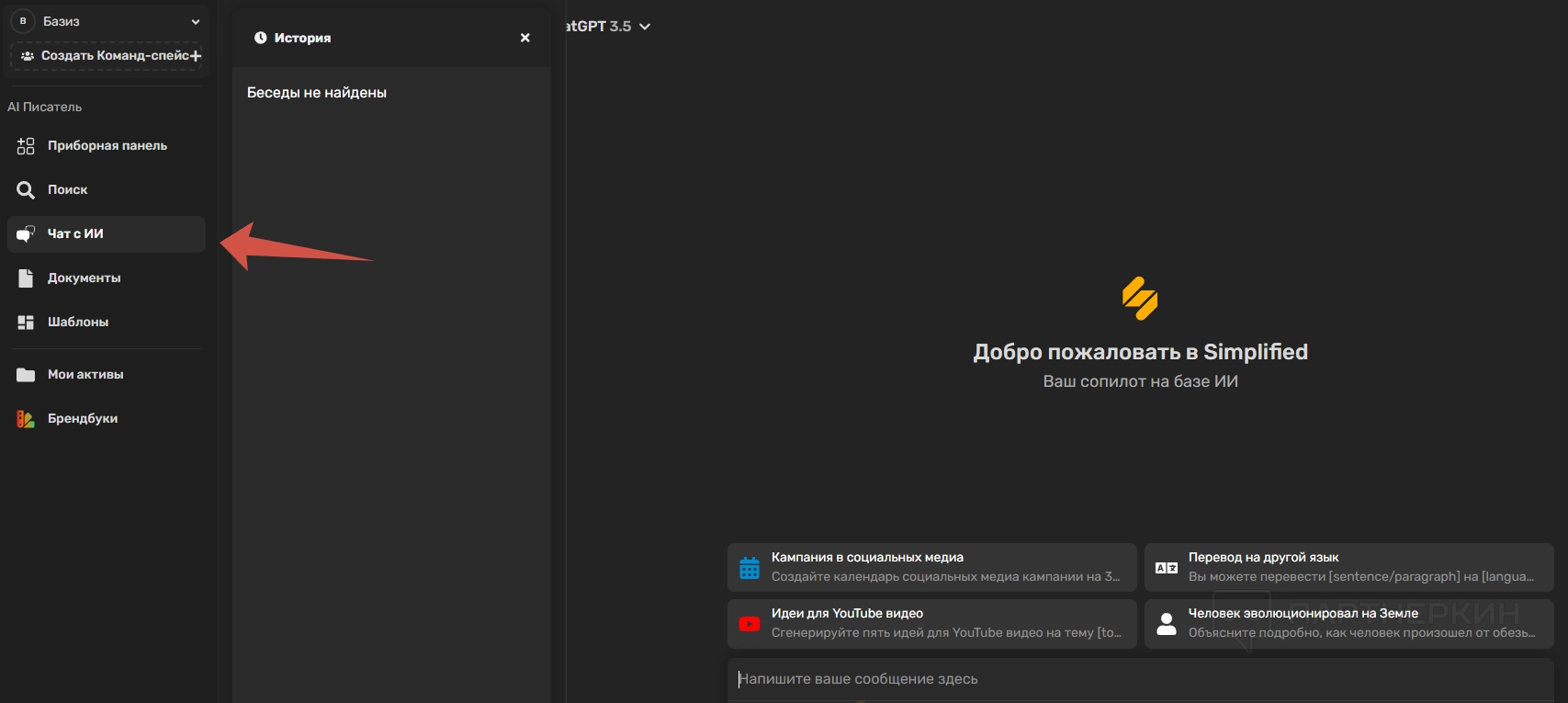The width and height of the screenshot is (1568, 703).
Task: Navigate to Шаблоны
Action: click(107, 323)
